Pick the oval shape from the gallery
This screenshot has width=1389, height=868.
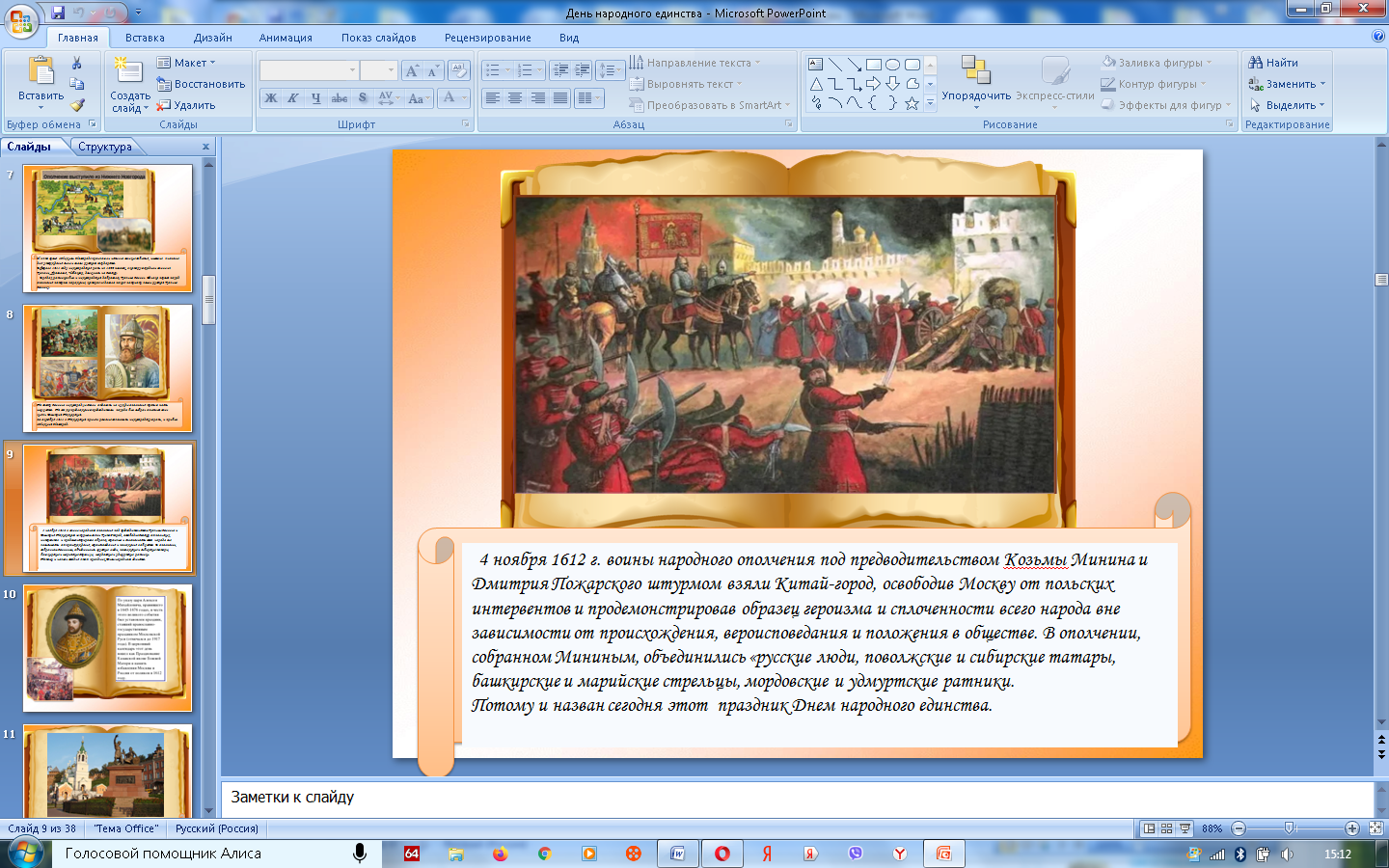(x=892, y=65)
